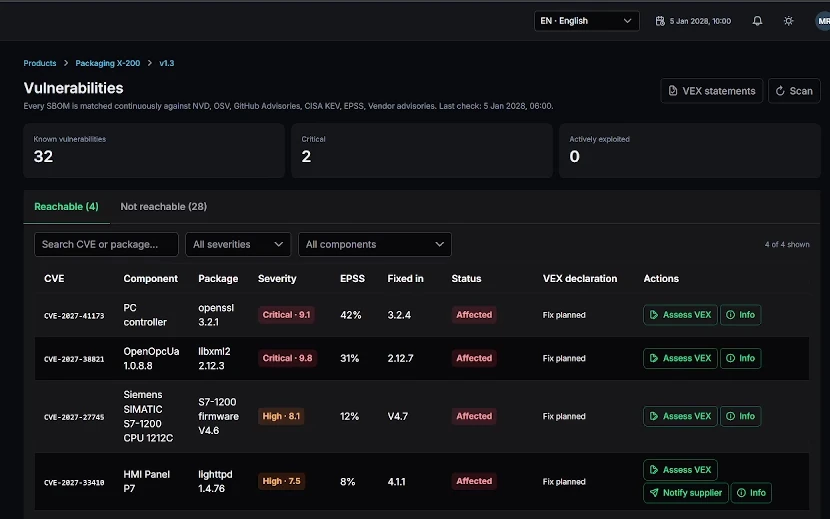Image resolution: width=830 pixels, height=519 pixels.
Task: Focus the Search CVE or package field
Action: coord(106,244)
